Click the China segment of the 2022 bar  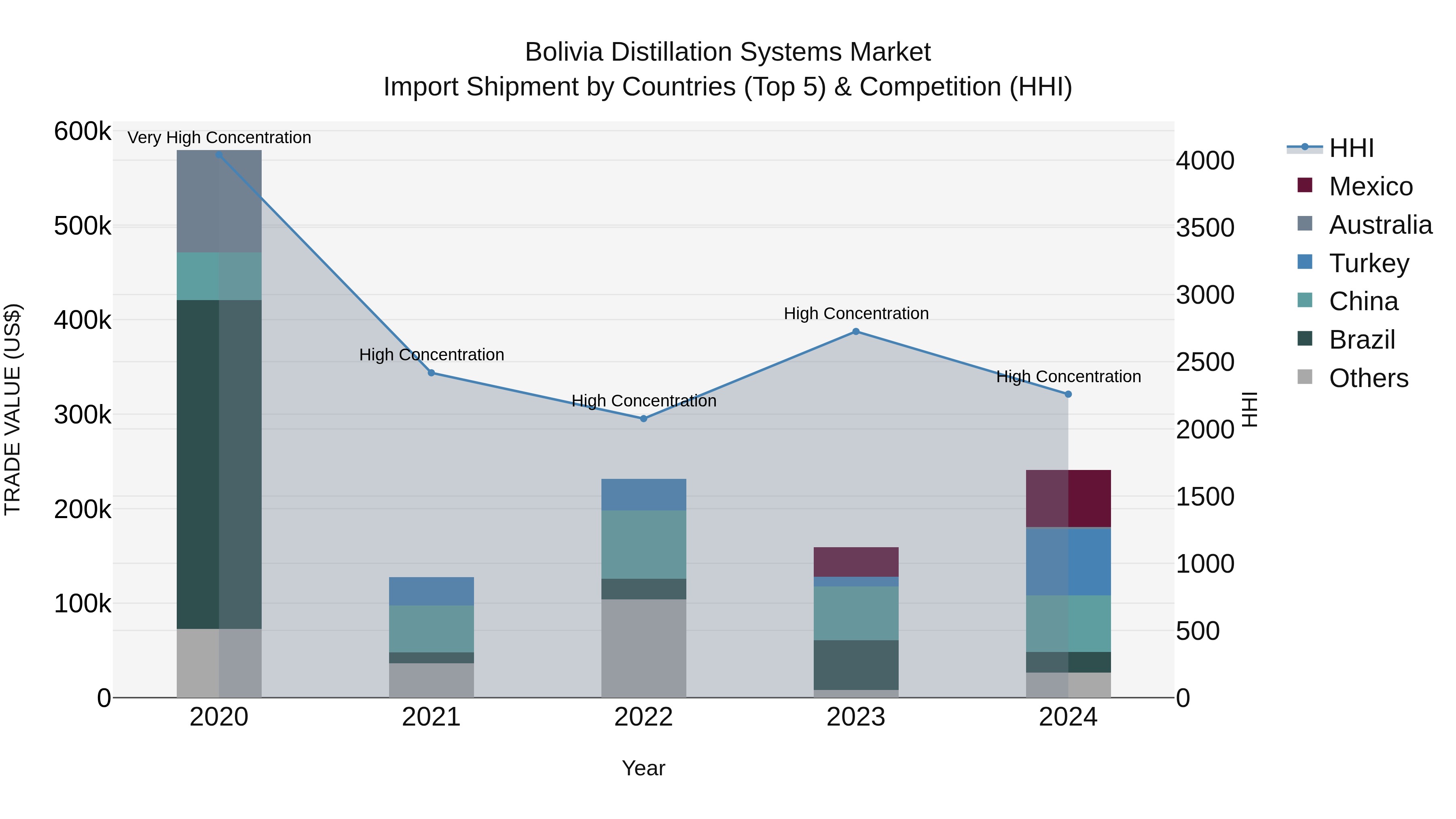click(x=644, y=545)
